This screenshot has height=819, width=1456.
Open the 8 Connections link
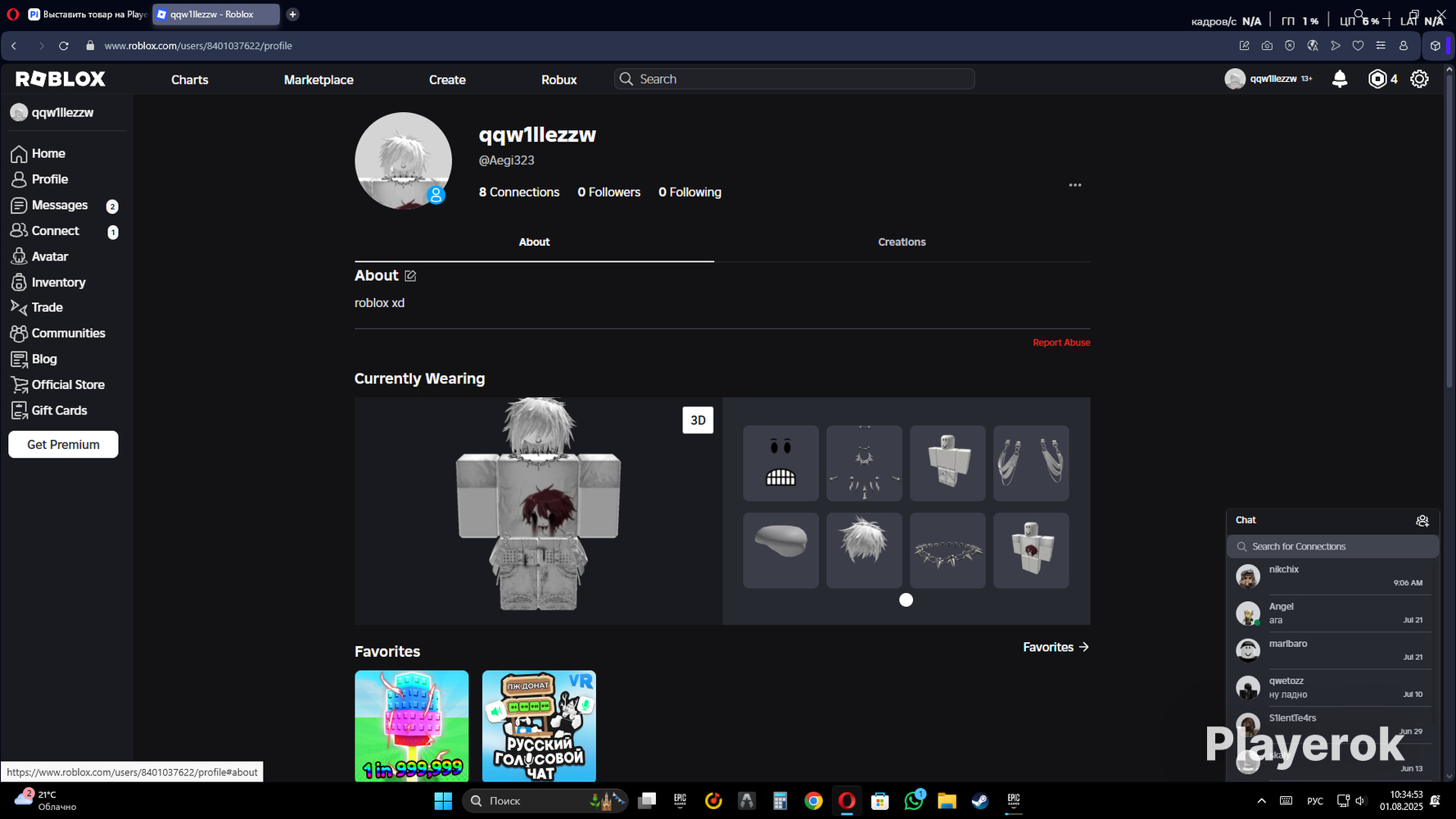519,192
